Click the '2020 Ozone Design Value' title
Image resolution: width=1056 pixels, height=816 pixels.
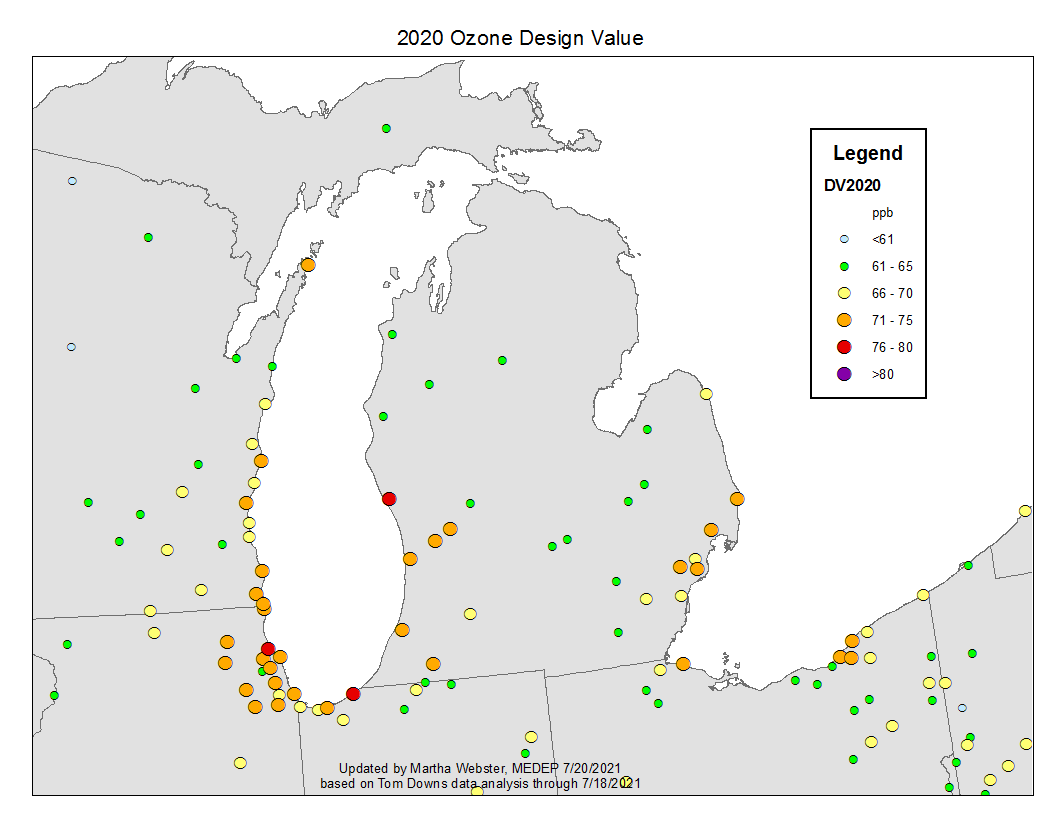(520, 38)
